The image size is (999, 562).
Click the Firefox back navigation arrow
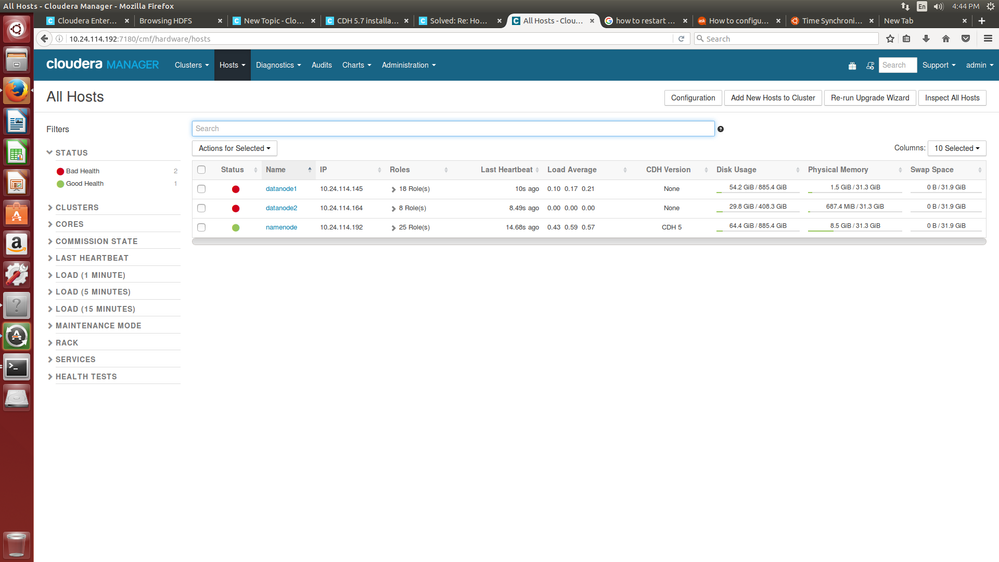[44, 39]
